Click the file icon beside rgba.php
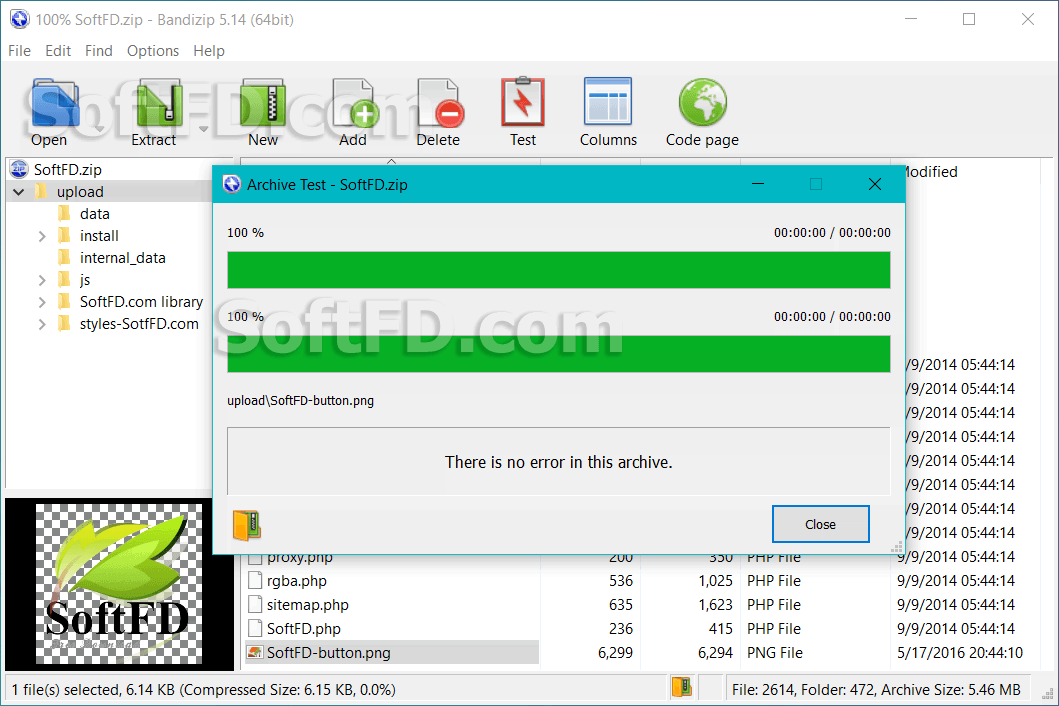 pyautogui.click(x=255, y=580)
